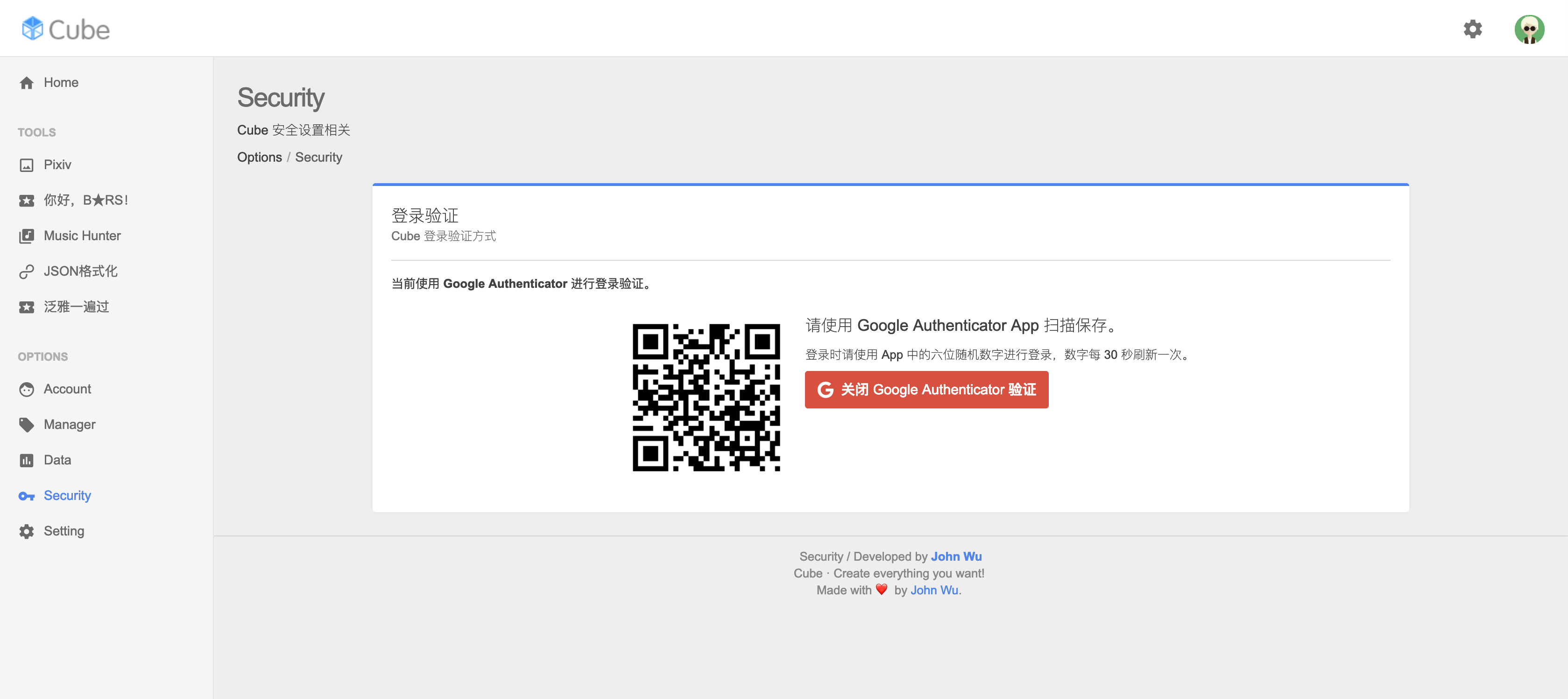Screen dimensions: 1568x699
Task: Open user avatar menu
Action: (1529, 29)
